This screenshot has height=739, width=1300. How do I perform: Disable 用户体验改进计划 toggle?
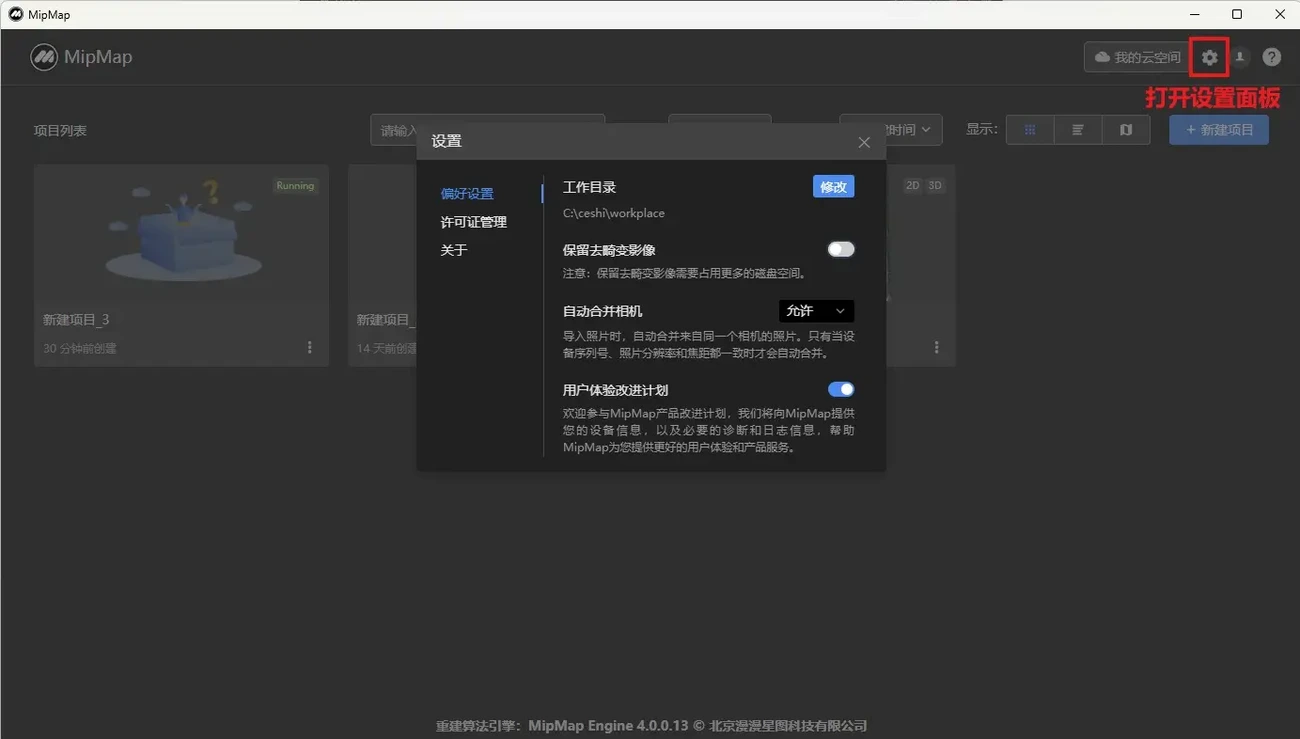coord(840,389)
